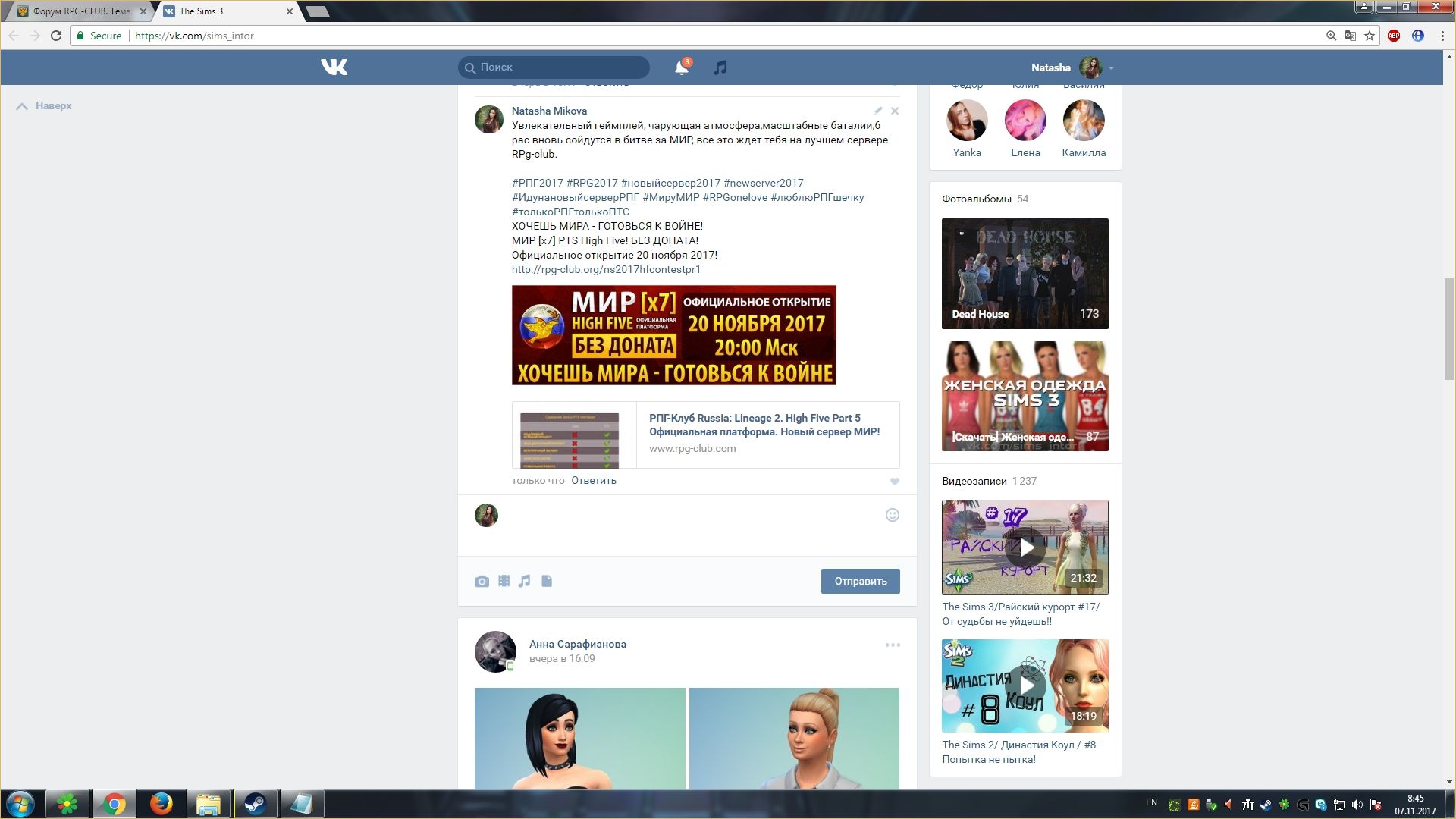1456x819 pixels.
Task: Attach a document to comment
Action: (x=547, y=581)
